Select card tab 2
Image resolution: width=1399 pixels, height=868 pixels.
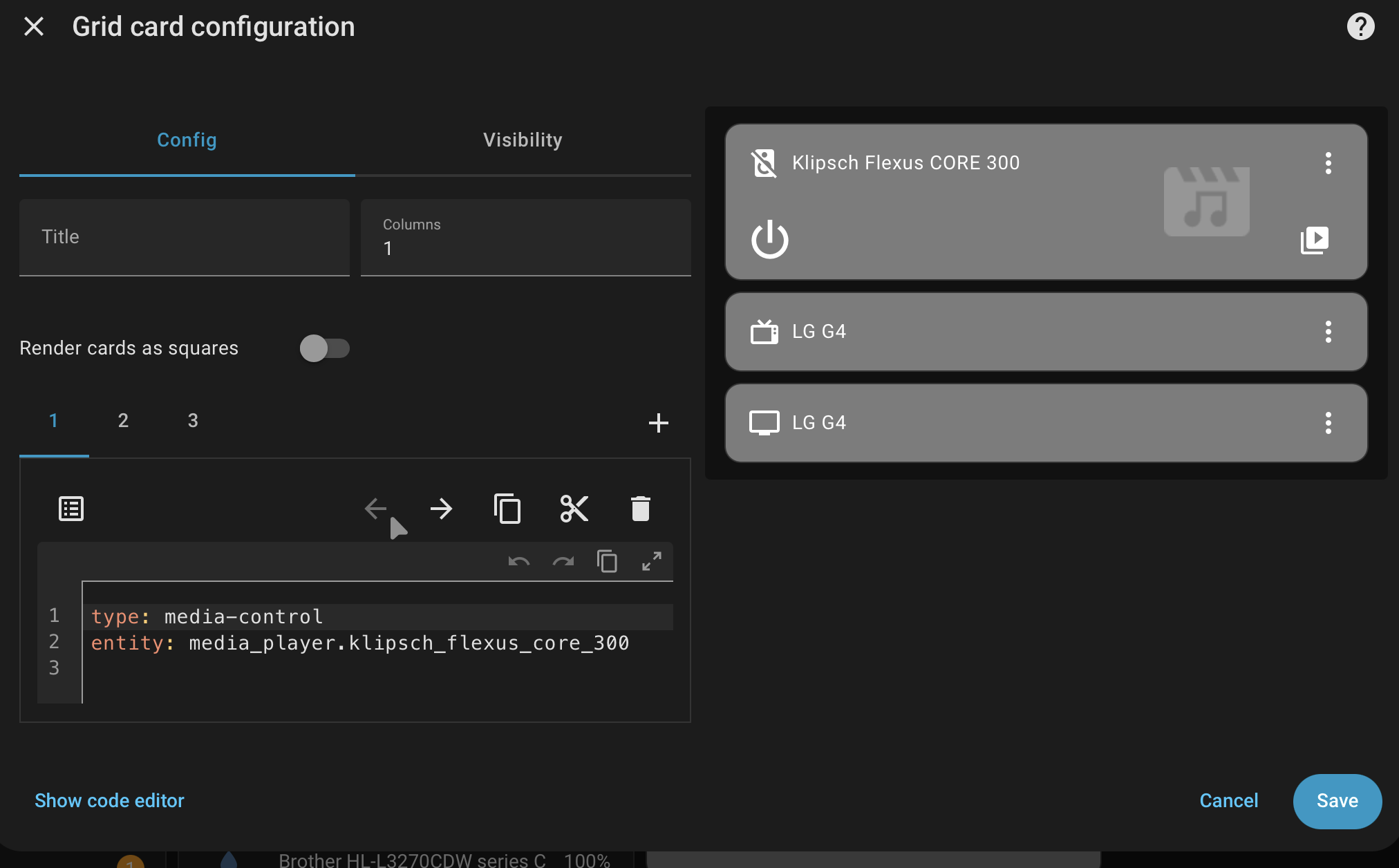pos(123,421)
